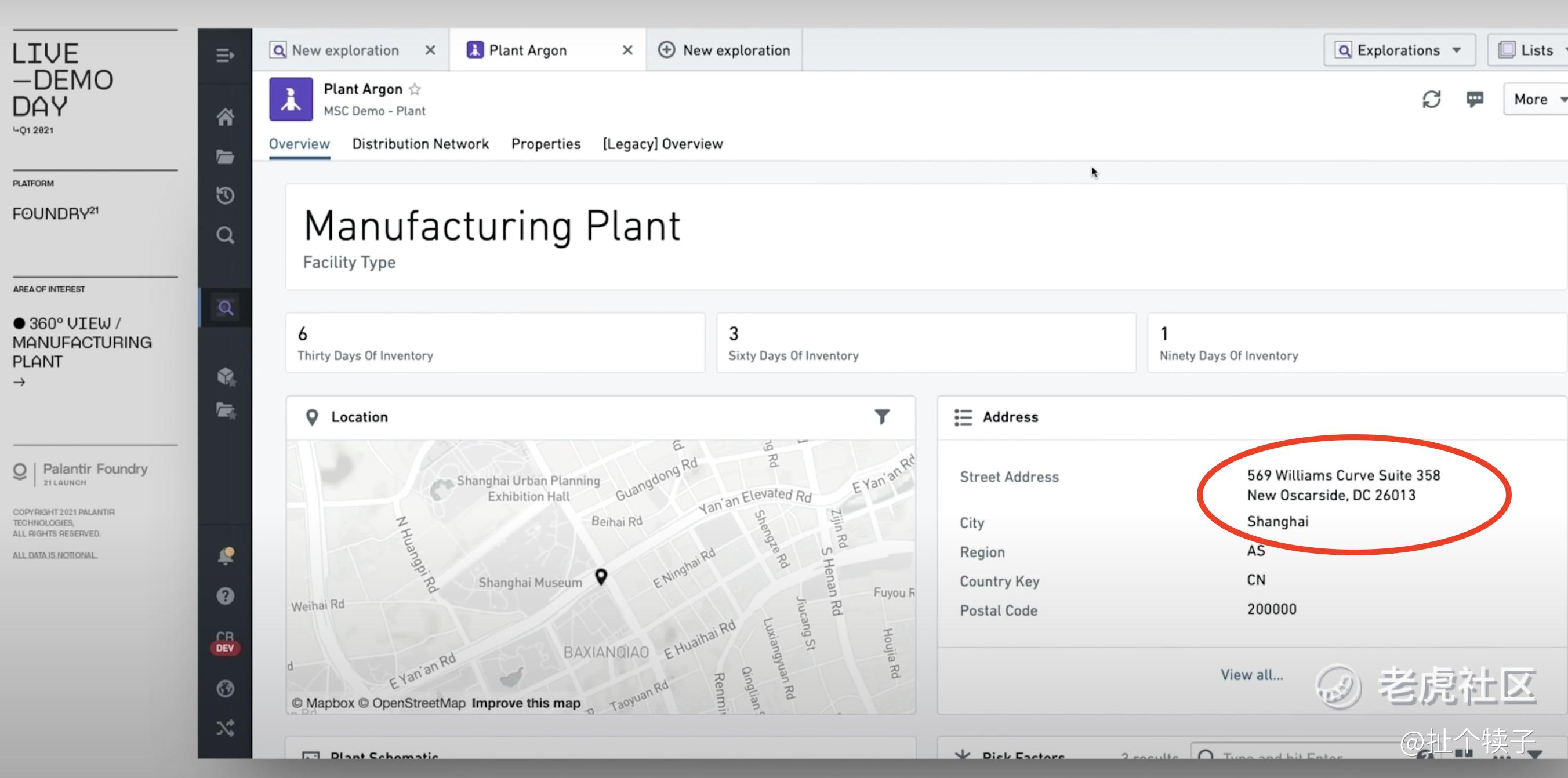Open the notifications bell icon
Viewport: 1568px width, 778px height.
coord(225,555)
